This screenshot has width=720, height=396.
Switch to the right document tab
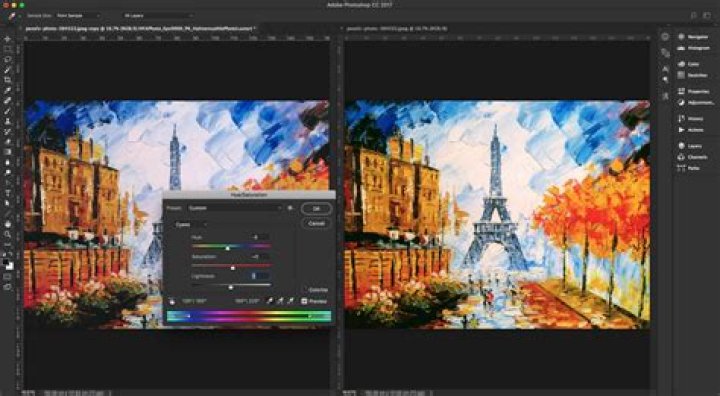pos(397,28)
